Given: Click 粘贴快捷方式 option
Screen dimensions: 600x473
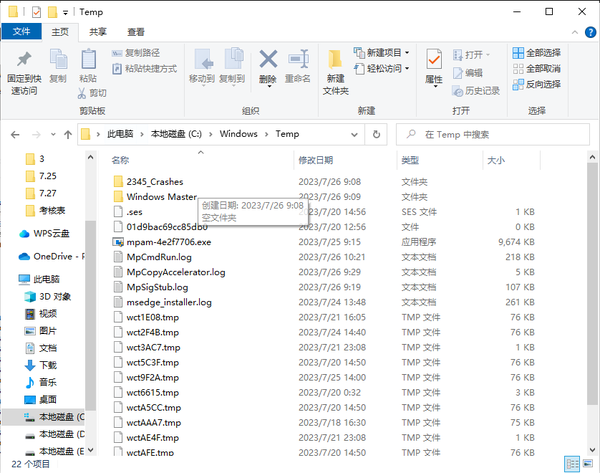Looking at the screenshot, I should point(144,69).
